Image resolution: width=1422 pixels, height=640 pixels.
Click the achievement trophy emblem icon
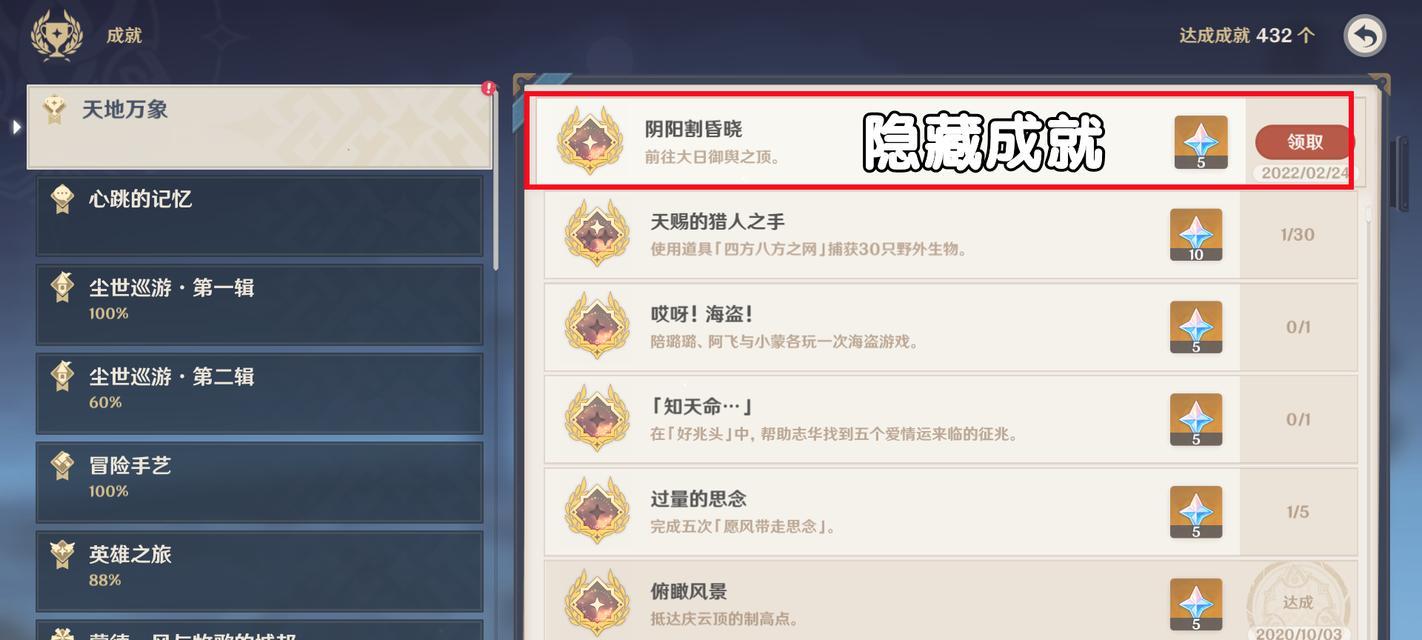click(55, 36)
